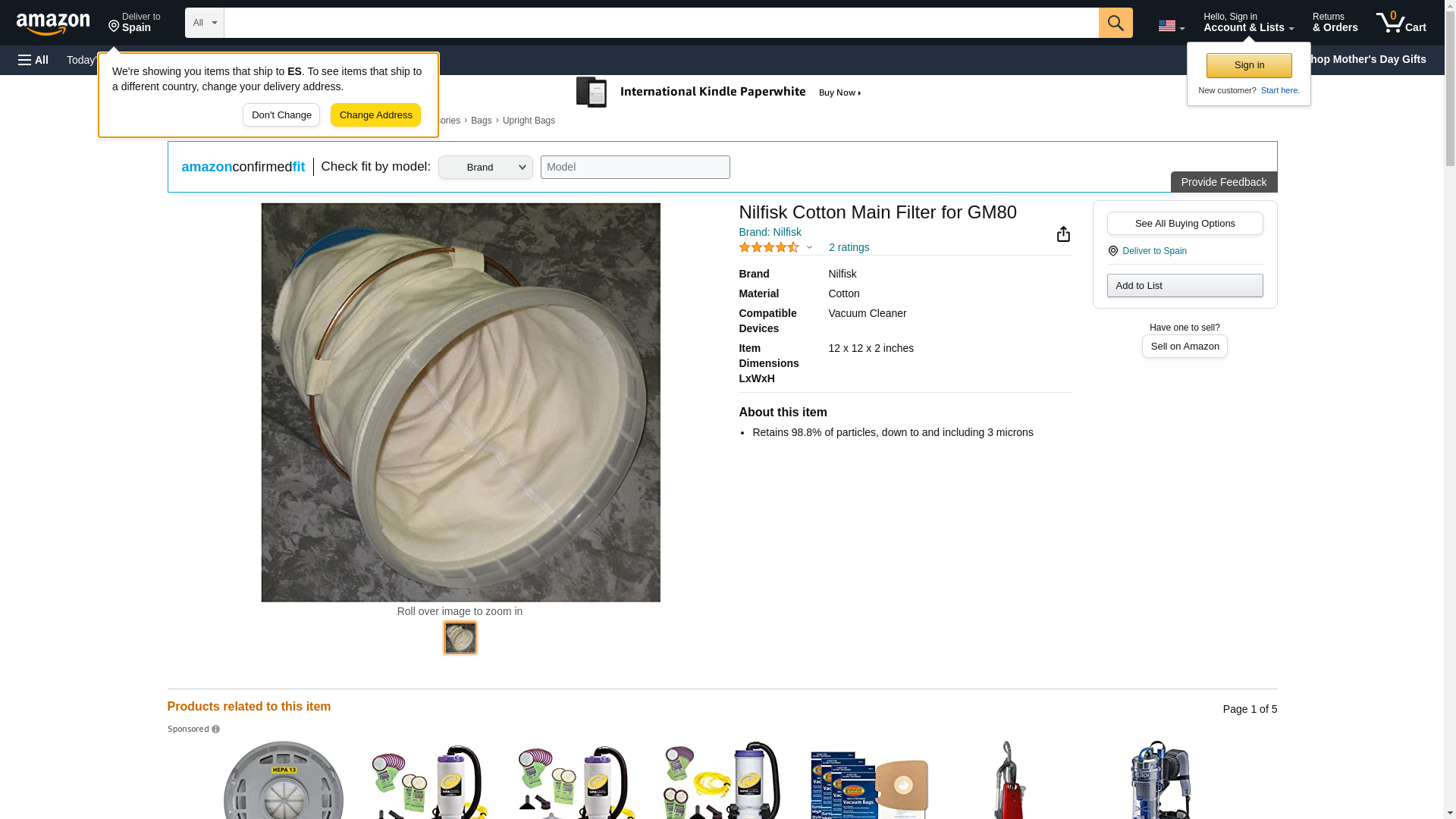1456x819 pixels.
Task: Open the 2 ratings link
Action: 849,247
